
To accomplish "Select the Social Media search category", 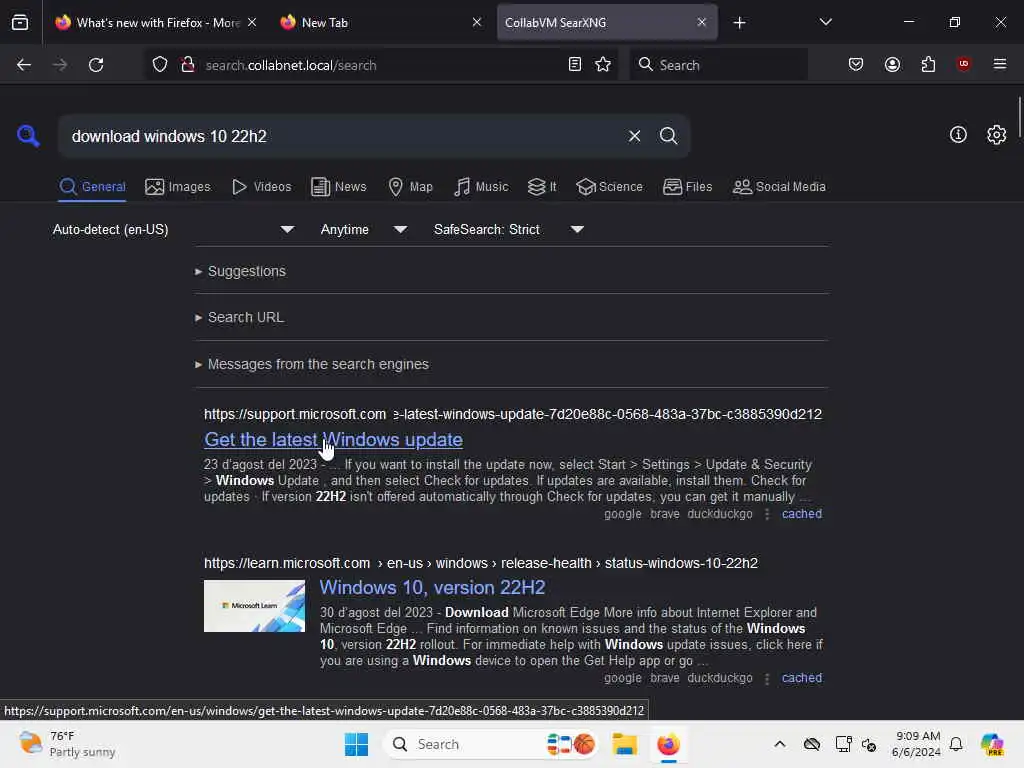I will coord(779,187).
